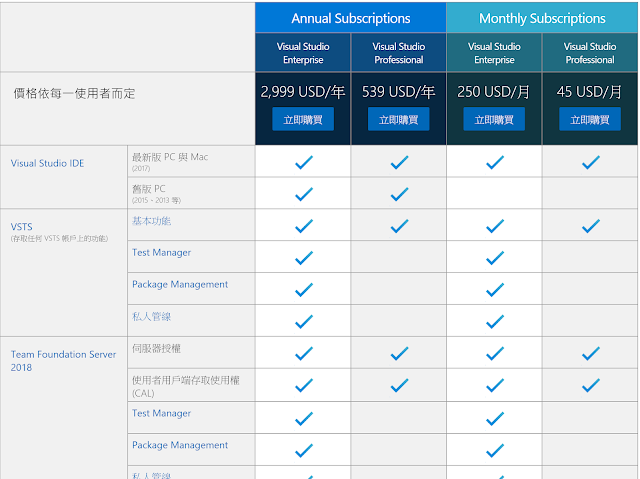640x479 pixels.
Task: Click 基本功能 checkmark for annual Enterprise
Action: tap(304, 226)
